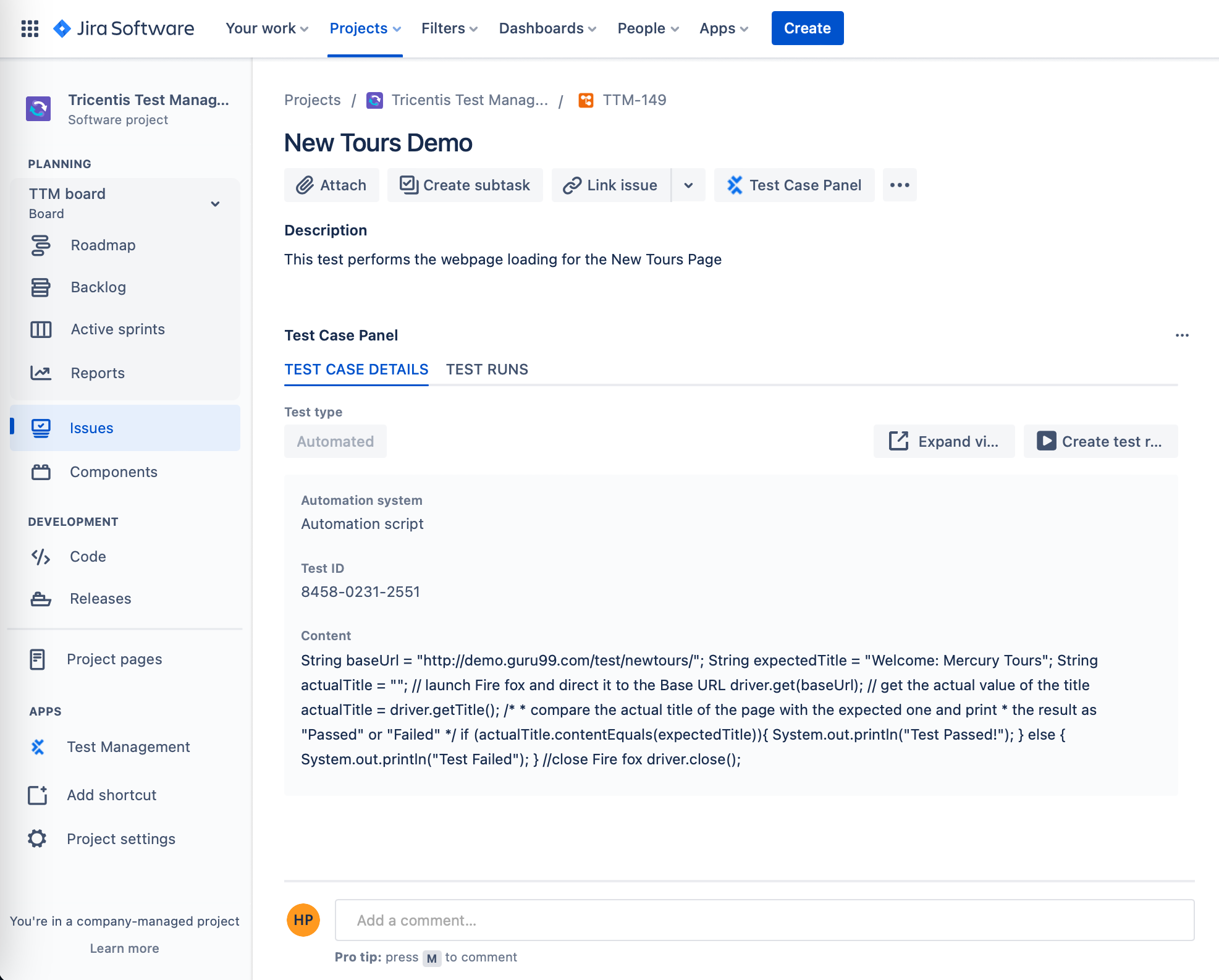Open the Filters dropdown menu

[x=449, y=28]
